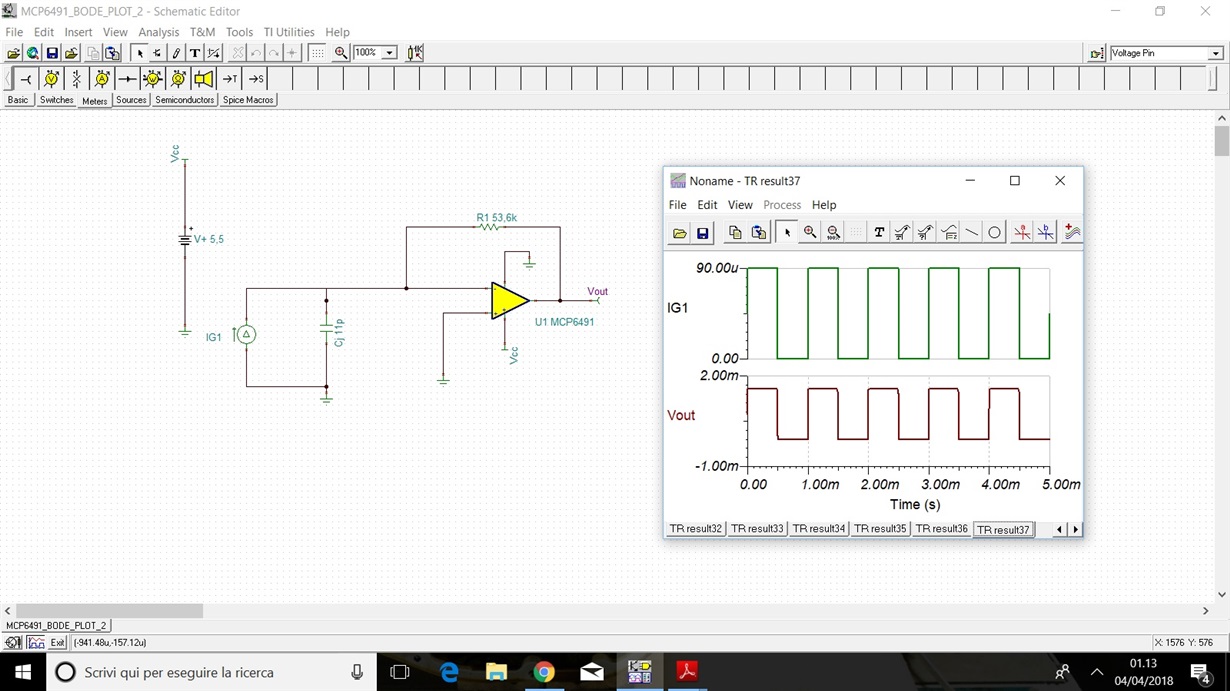Image resolution: width=1230 pixels, height=691 pixels.
Task: Click the Open file icon in main toolbar
Action: tap(13, 53)
